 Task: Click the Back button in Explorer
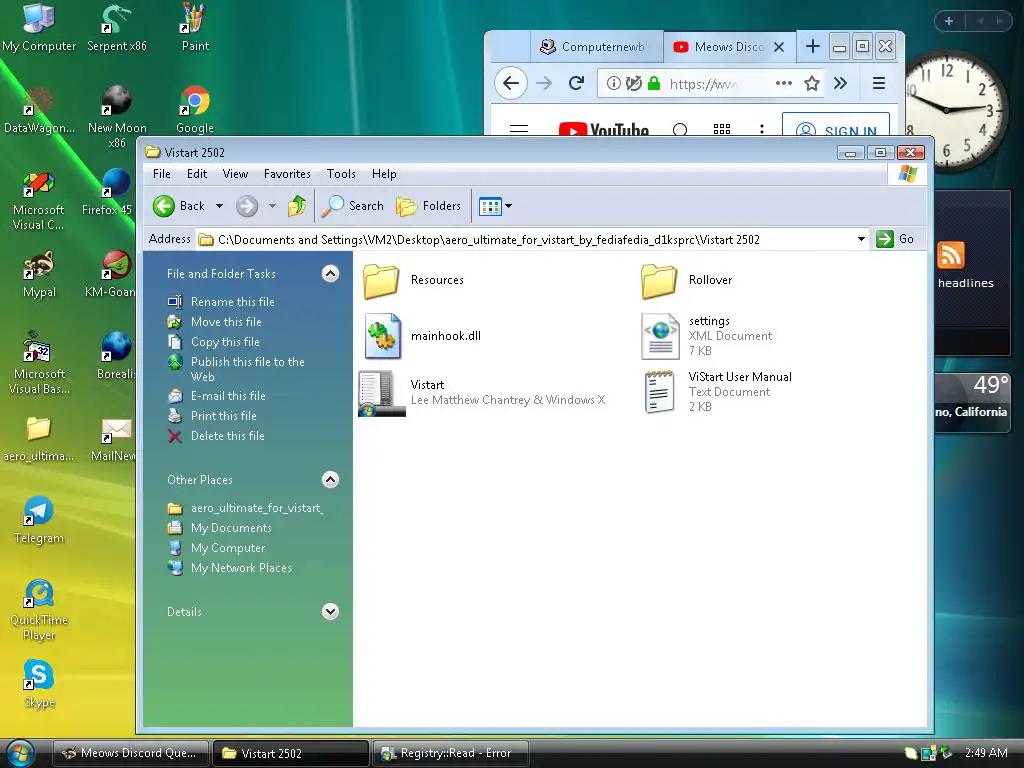[x=179, y=206]
